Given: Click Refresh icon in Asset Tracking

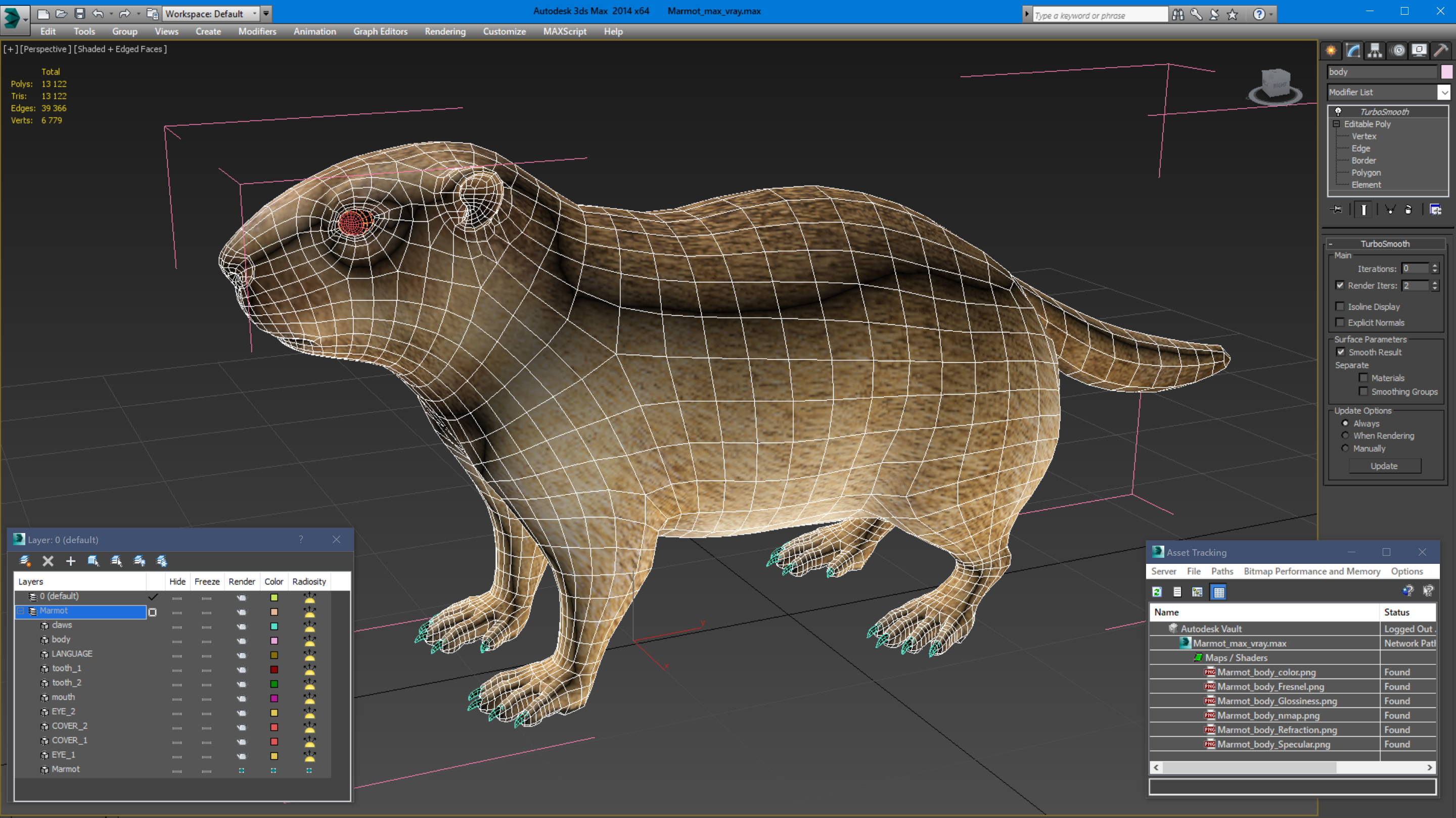Looking at the screenshot, I should (x=1157, y=592).
